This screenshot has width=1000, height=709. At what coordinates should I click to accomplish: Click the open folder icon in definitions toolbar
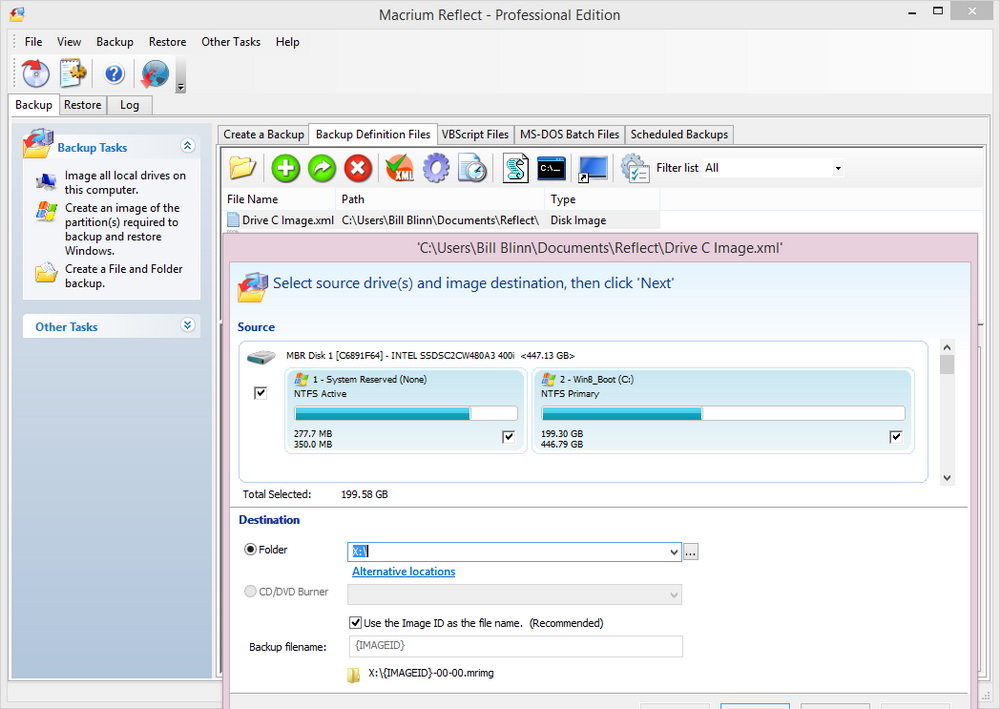coord(243,168)
